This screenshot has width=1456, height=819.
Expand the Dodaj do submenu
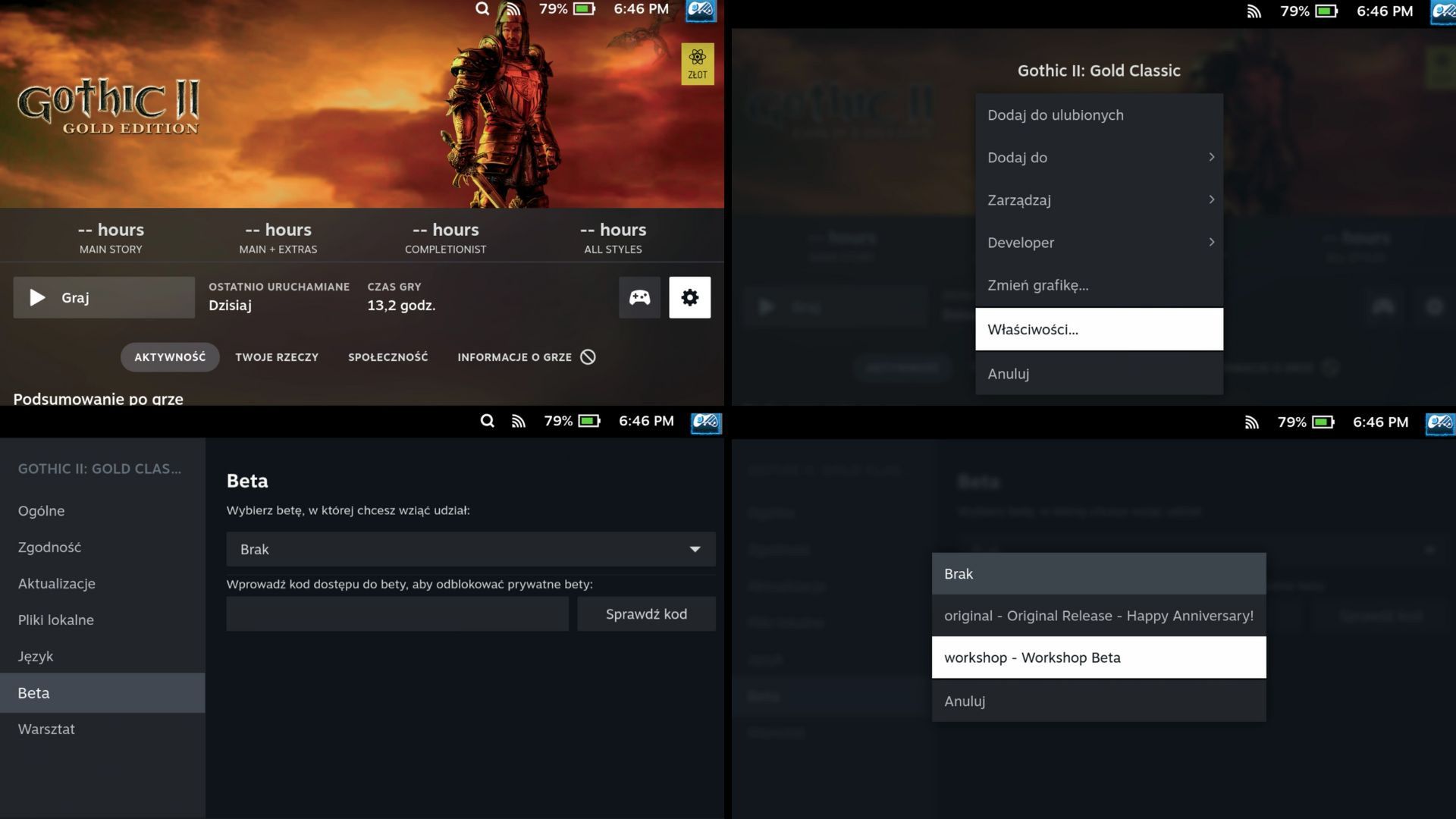tap(1098, 158)
